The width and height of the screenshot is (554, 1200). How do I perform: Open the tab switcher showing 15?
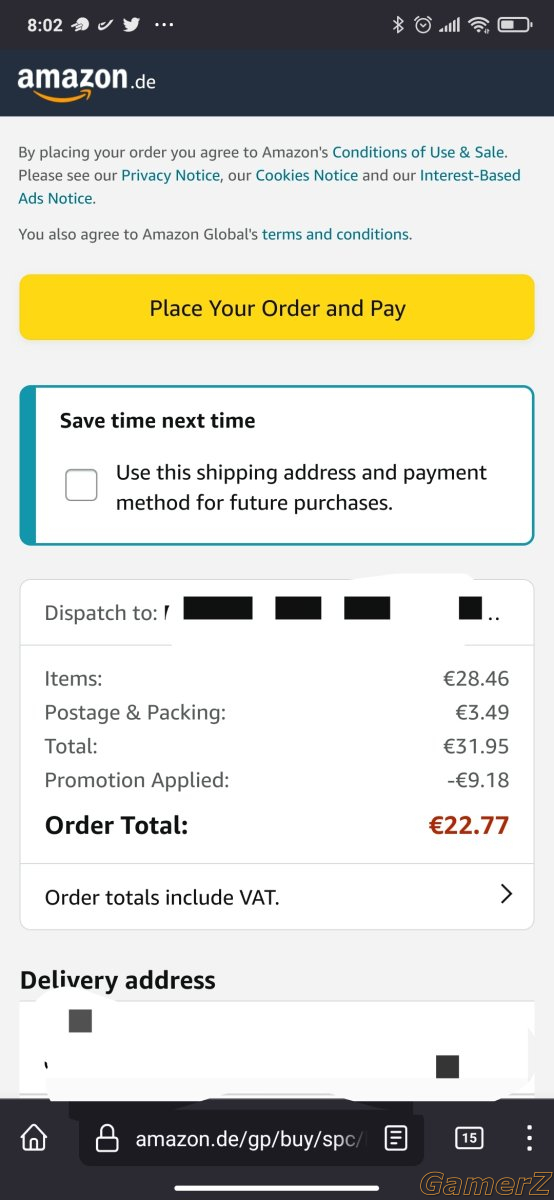(469, 1137)
